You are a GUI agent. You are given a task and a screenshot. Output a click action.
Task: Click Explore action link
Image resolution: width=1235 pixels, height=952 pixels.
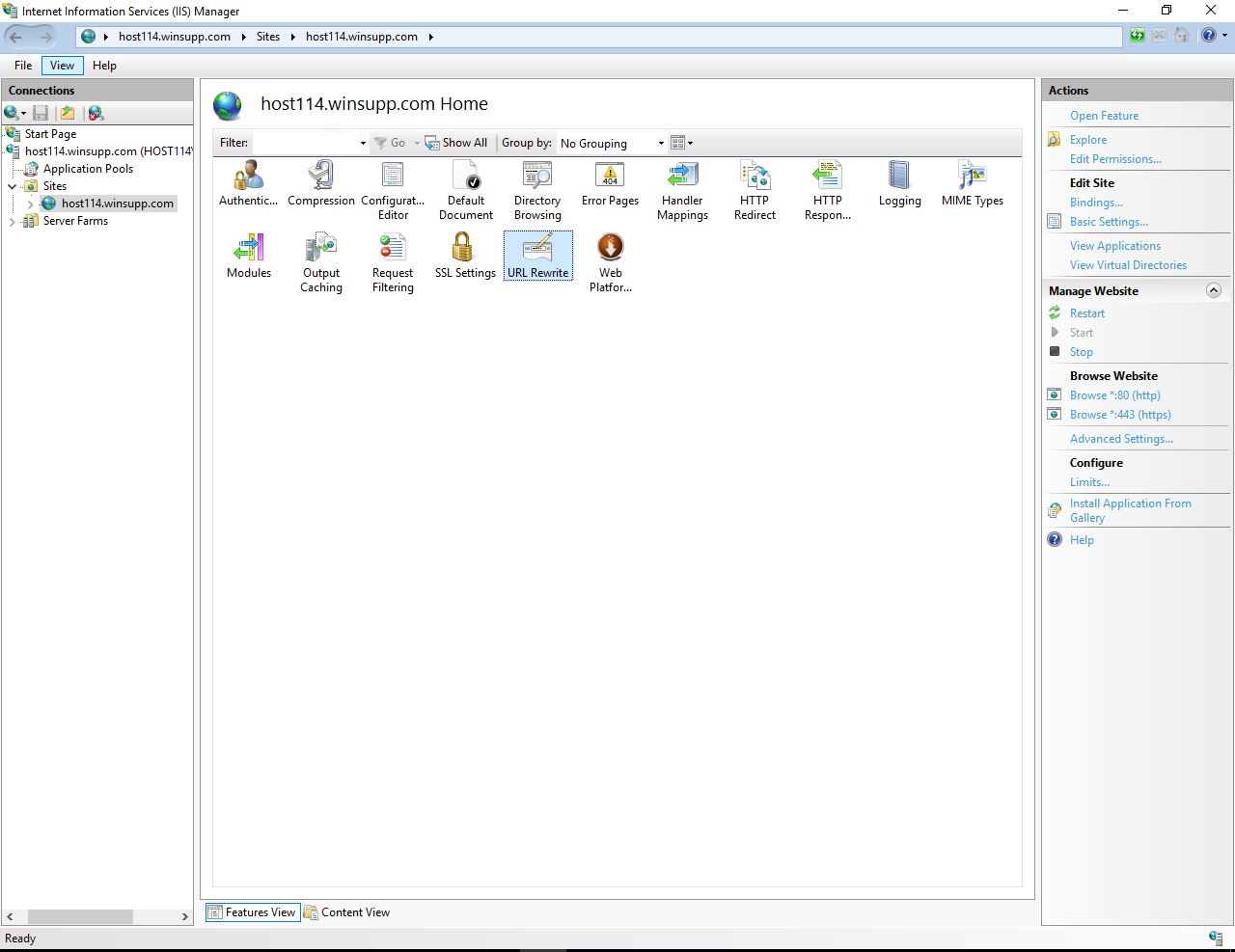coord(1088,140)
